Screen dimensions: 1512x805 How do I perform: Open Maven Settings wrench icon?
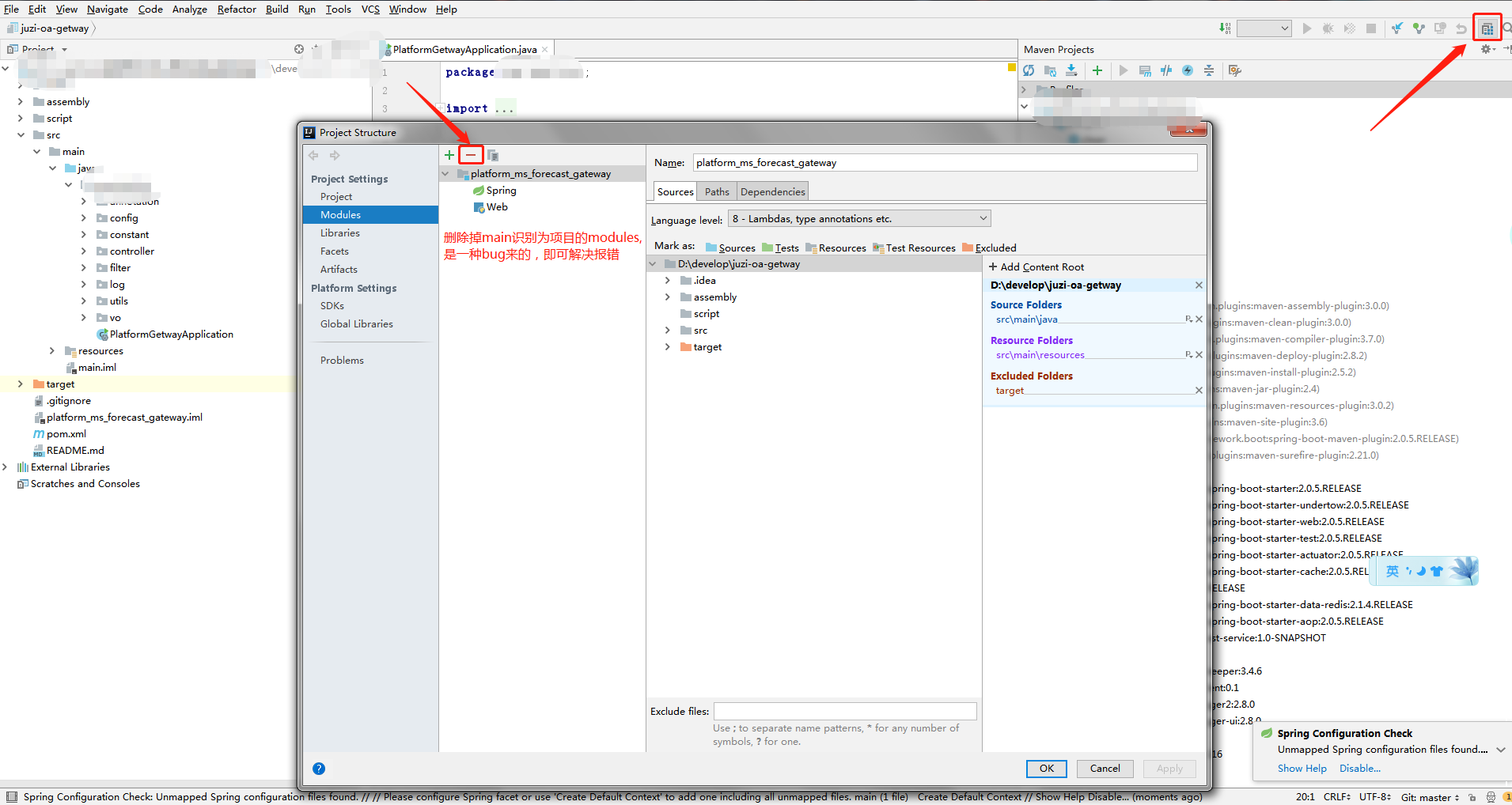click(x=1234, y=70)
